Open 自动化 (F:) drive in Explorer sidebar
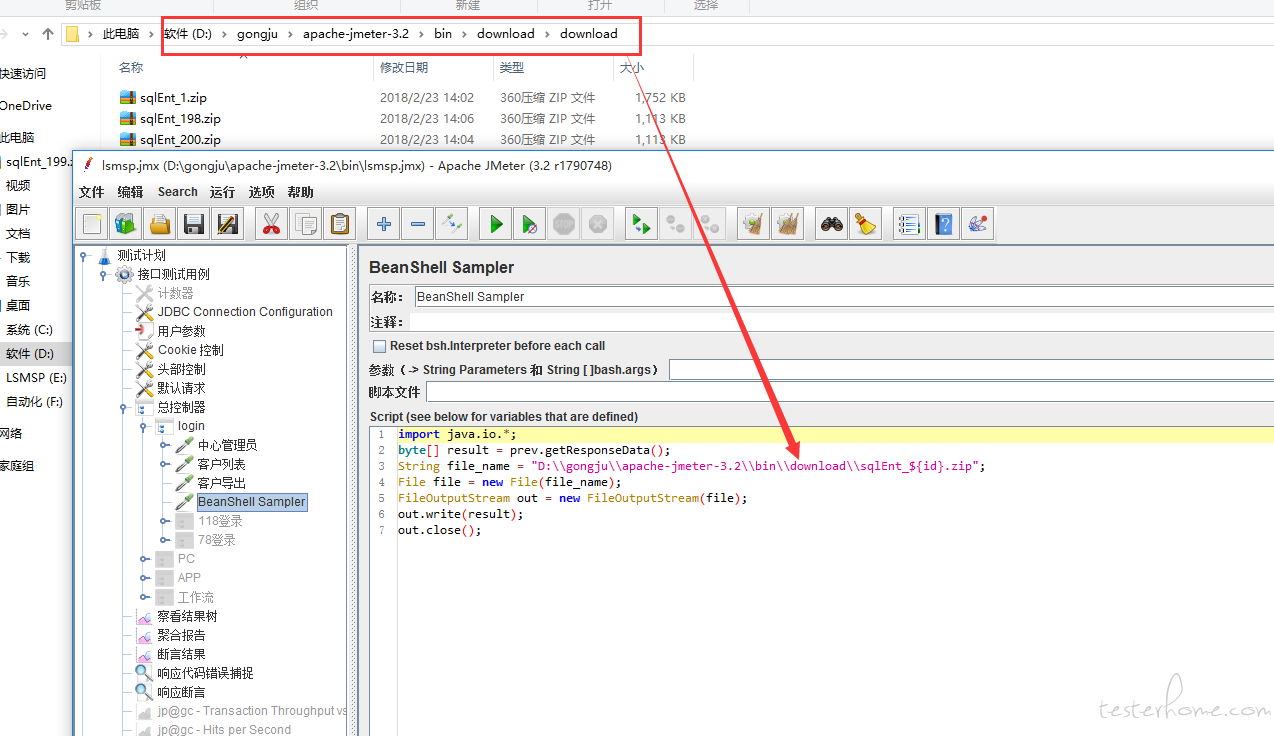The height and width of the screenshot is (736, 1274). tap(34, 402)
